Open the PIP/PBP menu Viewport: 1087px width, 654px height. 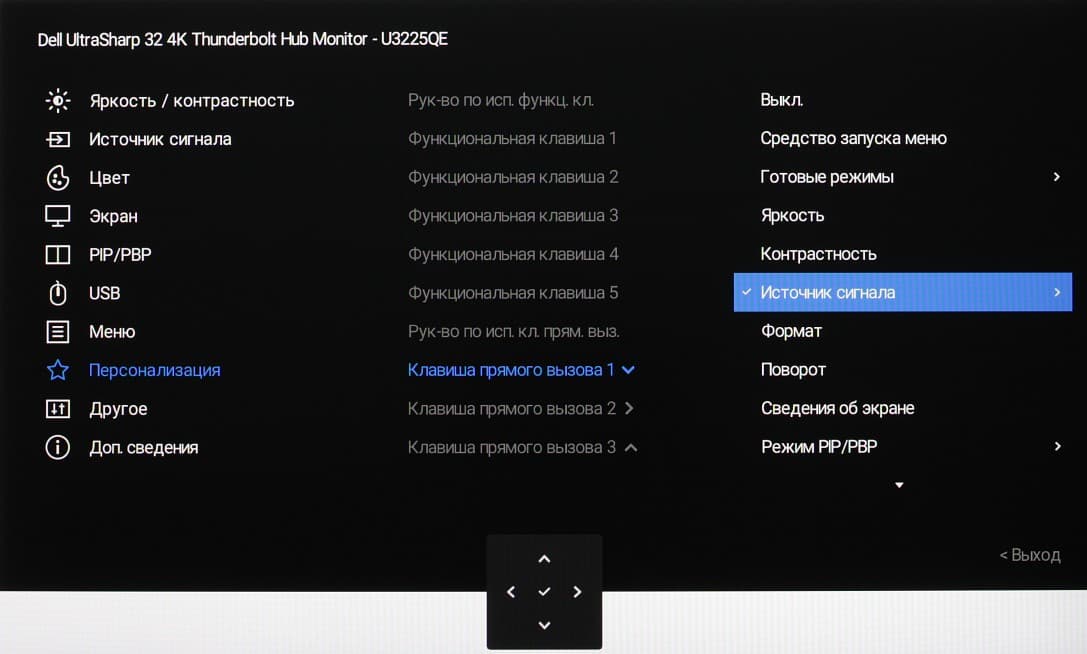(120, 255)
